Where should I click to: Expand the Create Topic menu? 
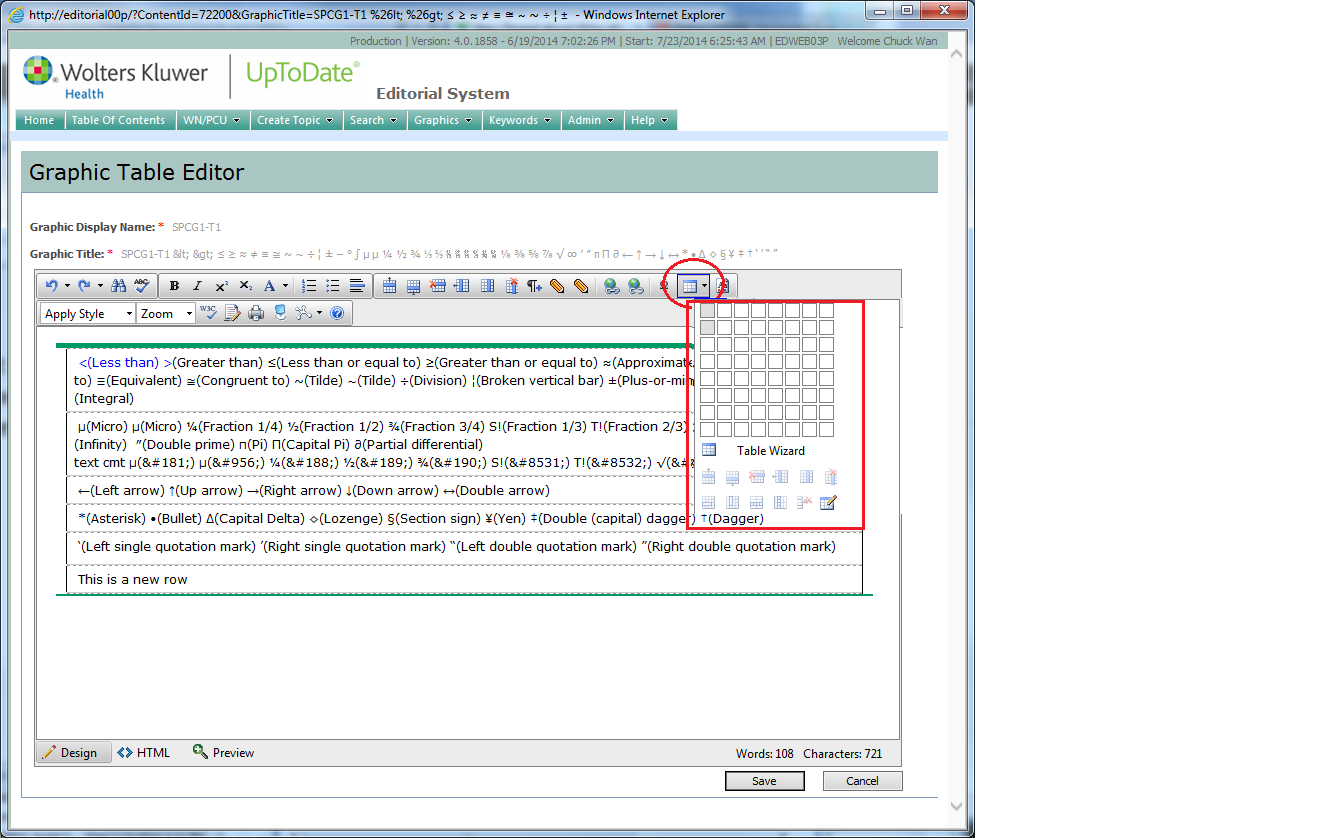[x=296, y=120]
